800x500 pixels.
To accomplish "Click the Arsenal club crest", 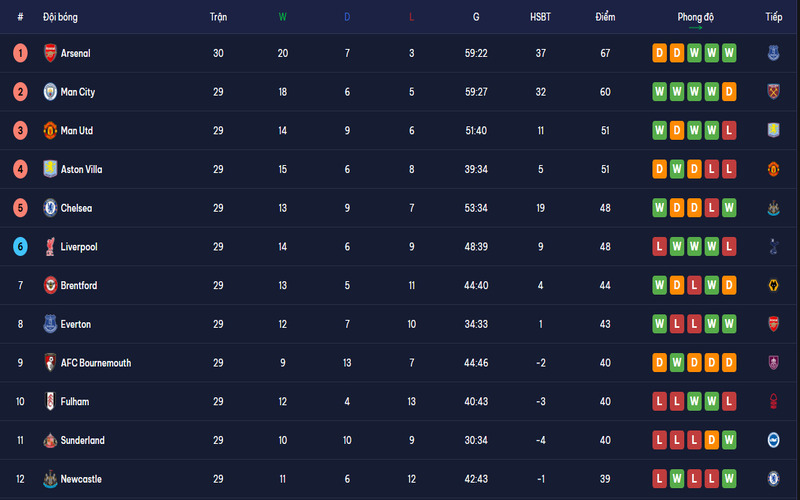I will (x=50, y=53).
